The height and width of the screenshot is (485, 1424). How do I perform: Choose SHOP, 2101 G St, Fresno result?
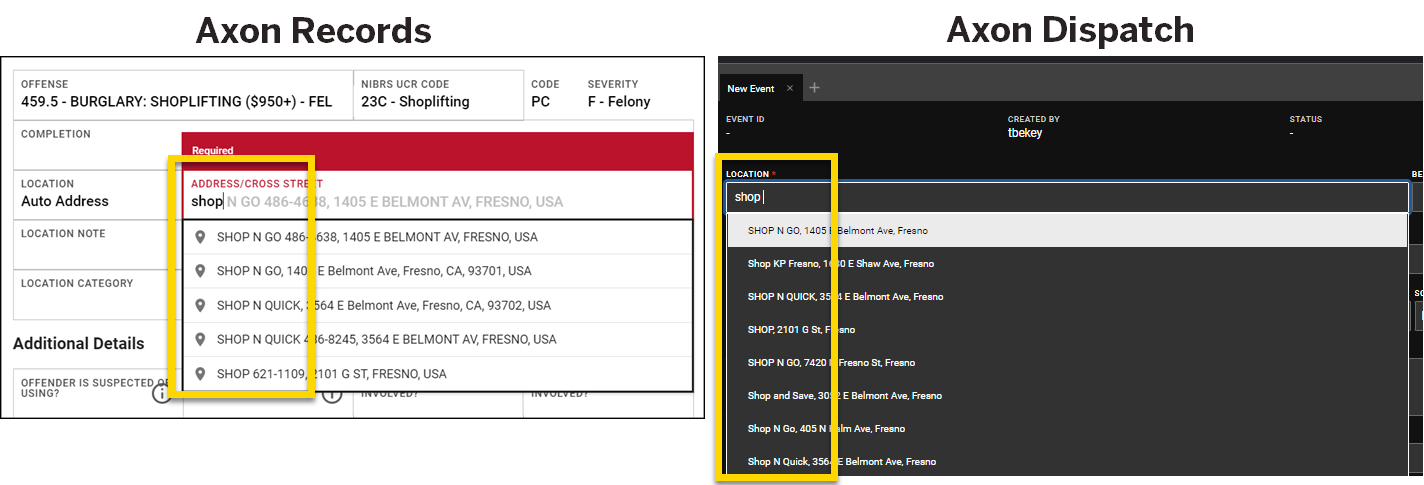click(801, 330)
